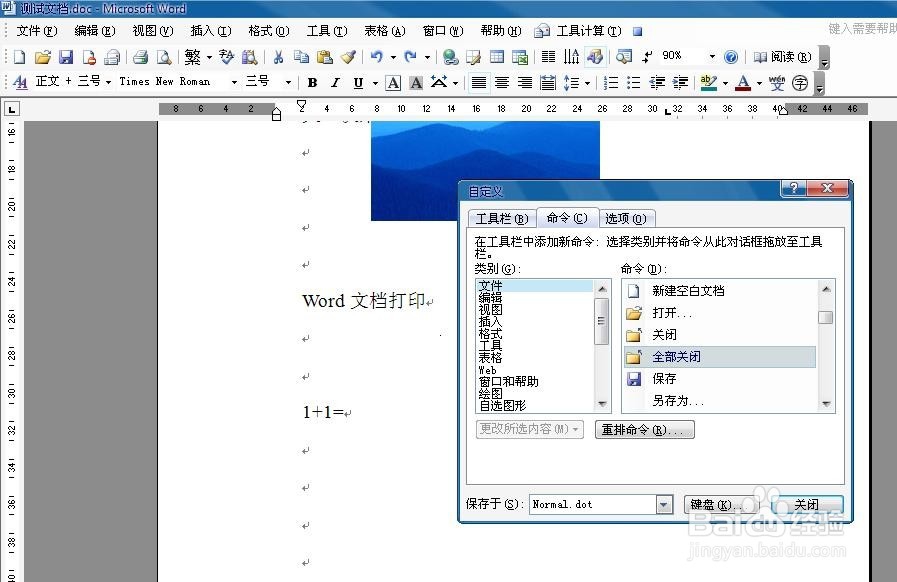The height and width of the screenshot is (582, 897).
Task: Toggle Character Shading button
Action: [416, 83]
